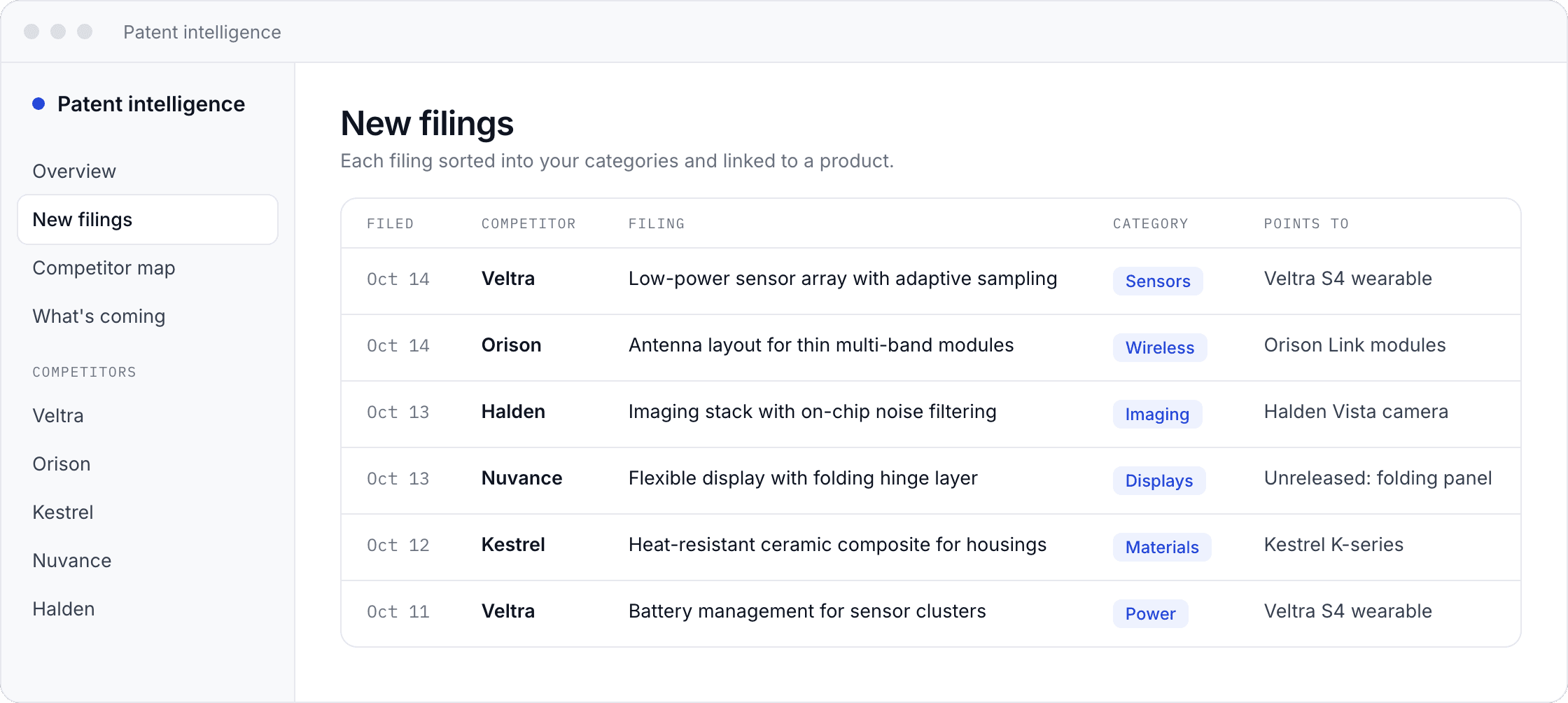Screen dimensions: 1568x703
Task: Click the CATEGORY column header
Action: click(1151, 224)
